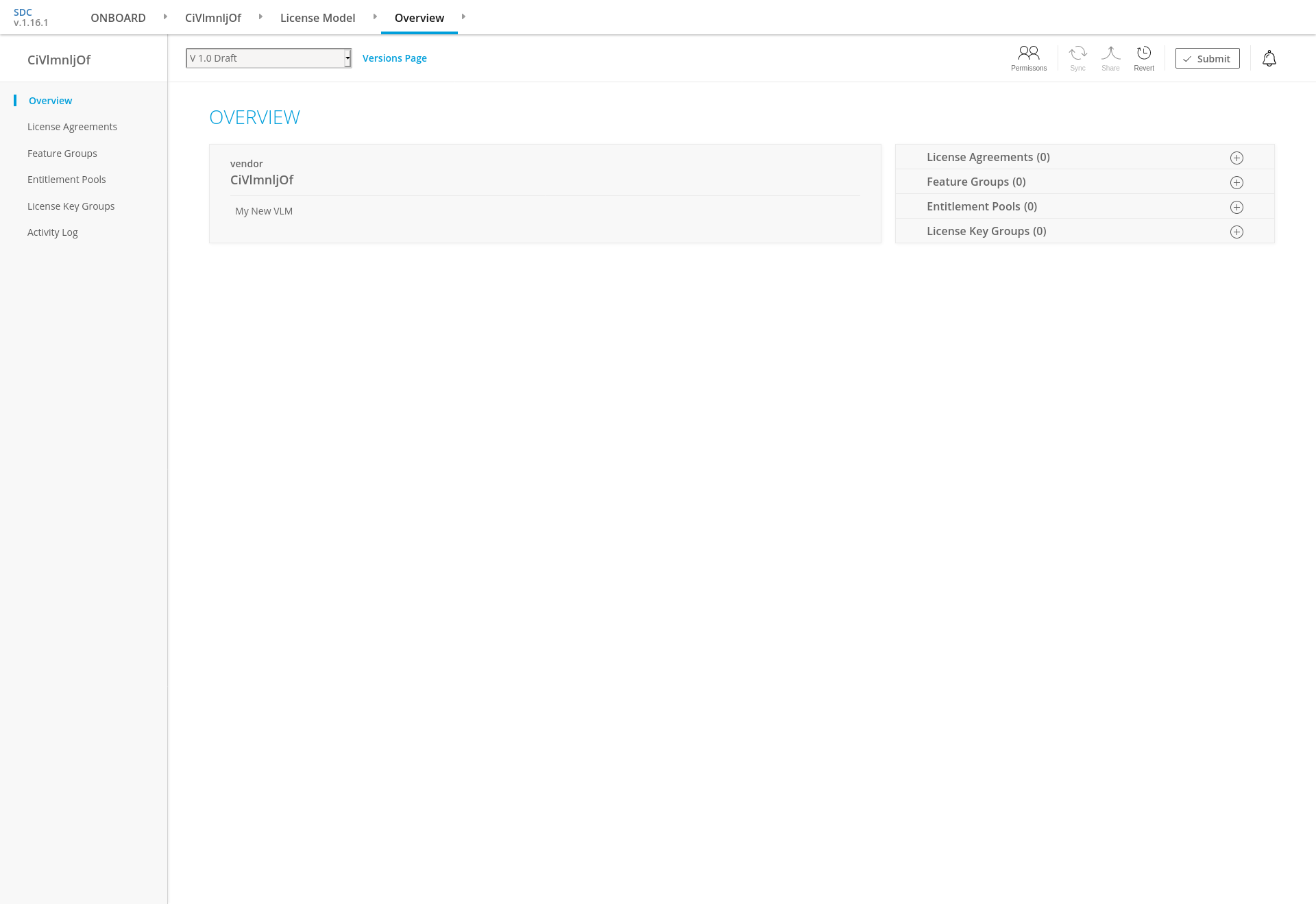
Task: Select Feature Groups in sidebar
Action: [62, 154]
